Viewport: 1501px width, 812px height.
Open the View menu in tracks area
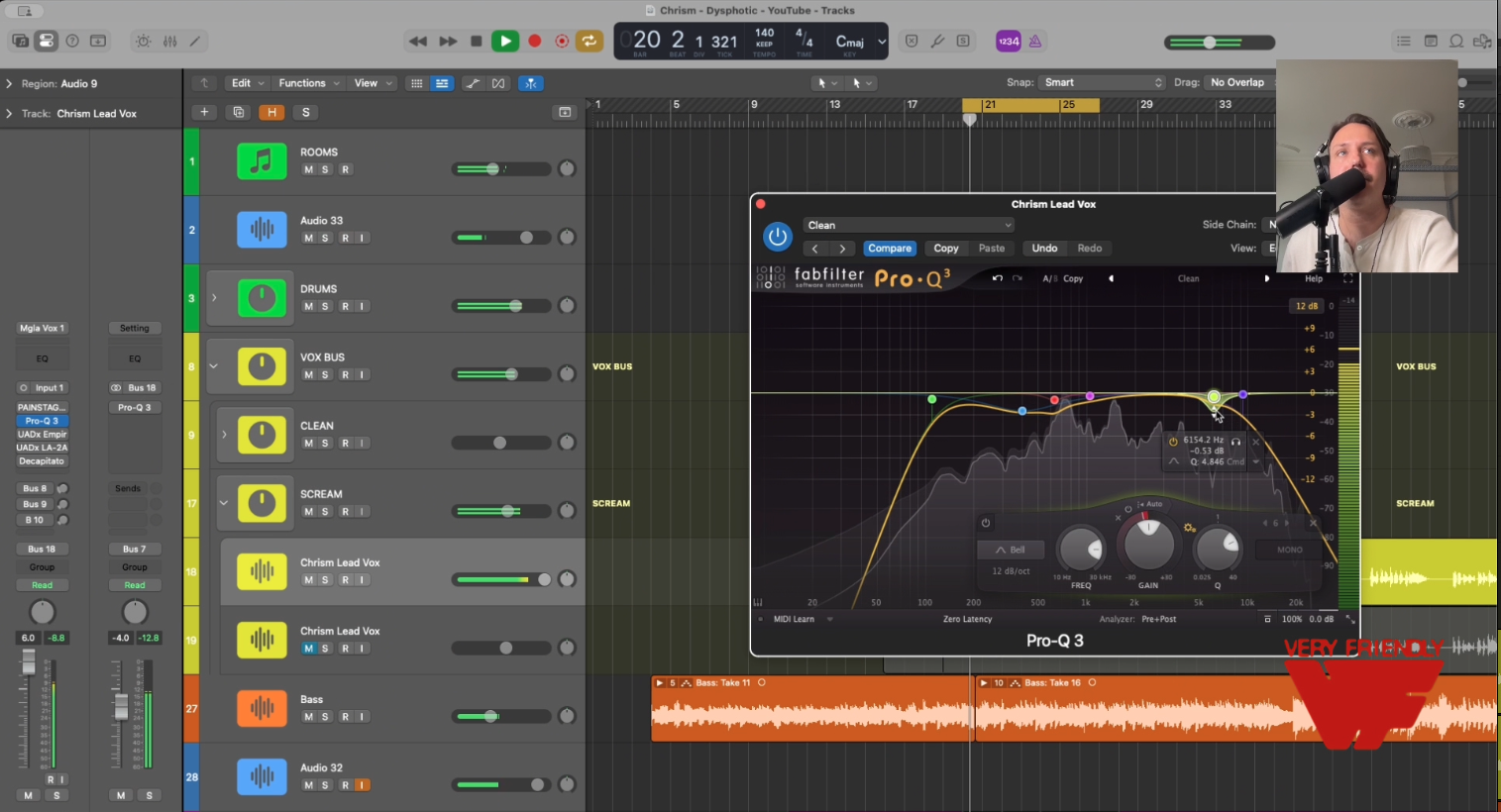point(372,83)
